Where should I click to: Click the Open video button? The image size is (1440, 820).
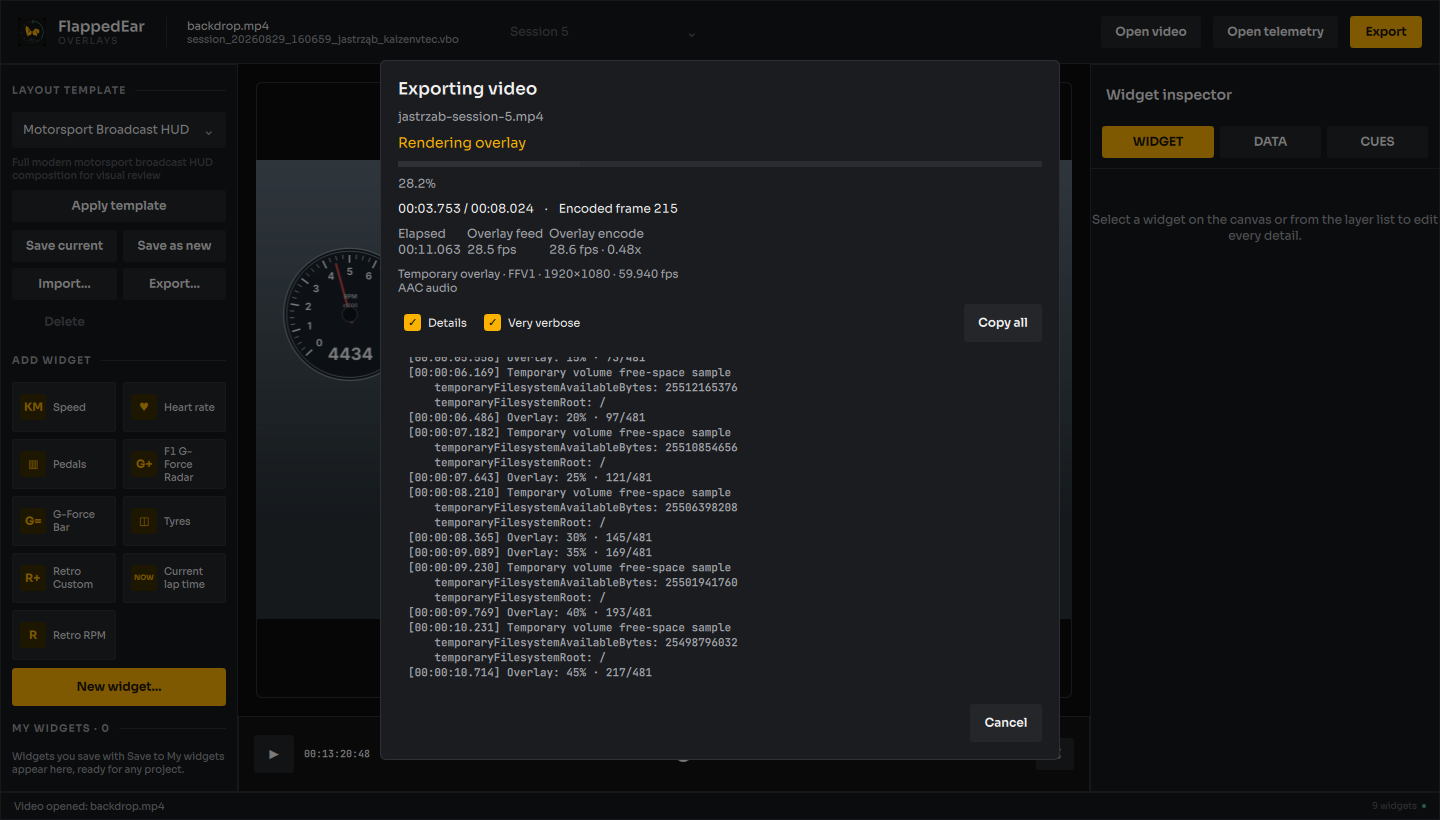pyautogui.click(x=1151, y=32)
